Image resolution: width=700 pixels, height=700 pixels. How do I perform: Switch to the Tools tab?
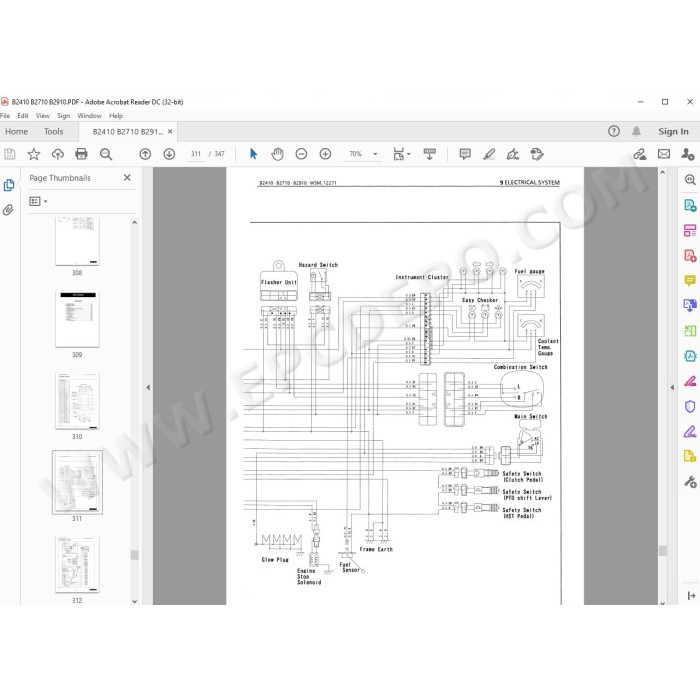pos(54,131)
